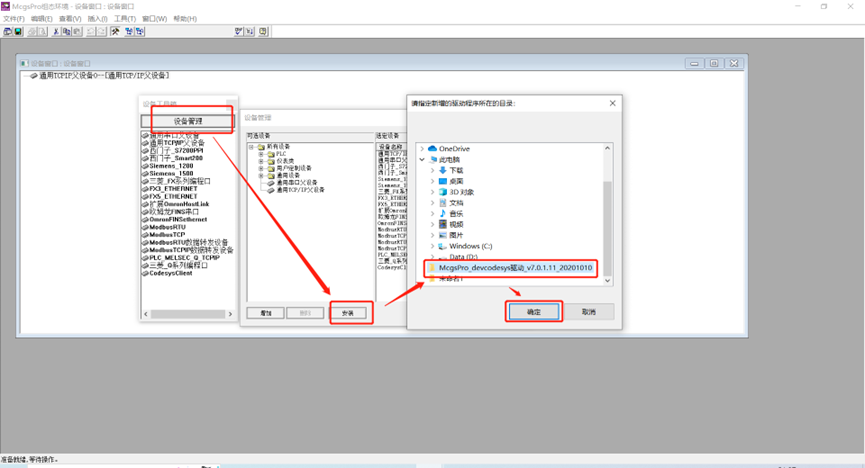Click the paste toolbar icon
Viewport: 865px width, 468px height.
(x=77, y=31)
